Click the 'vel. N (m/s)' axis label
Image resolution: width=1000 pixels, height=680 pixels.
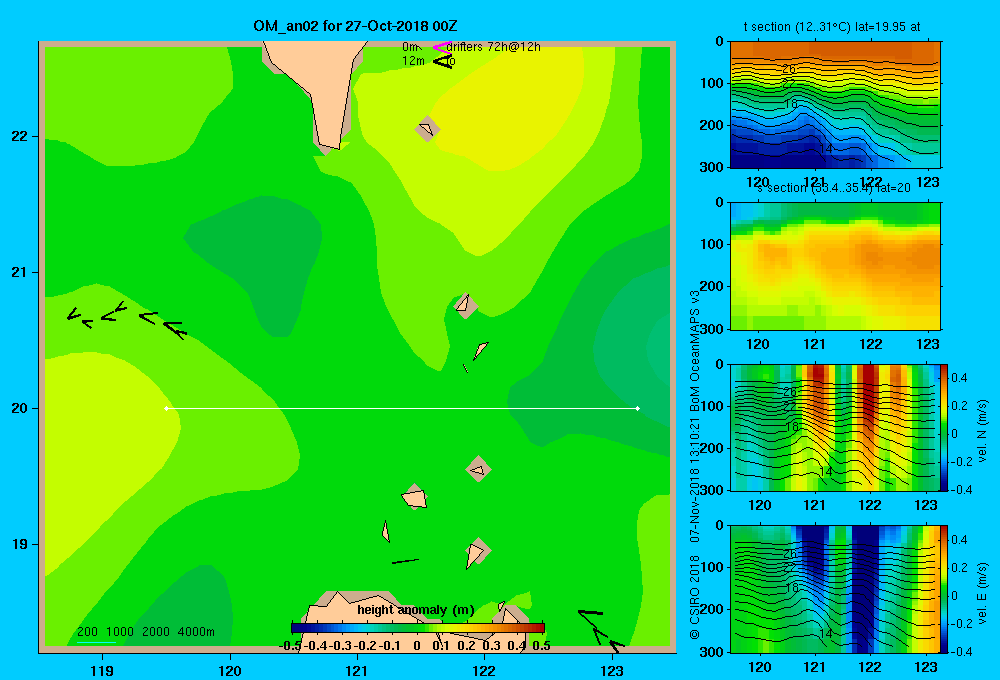click(982, 431)
